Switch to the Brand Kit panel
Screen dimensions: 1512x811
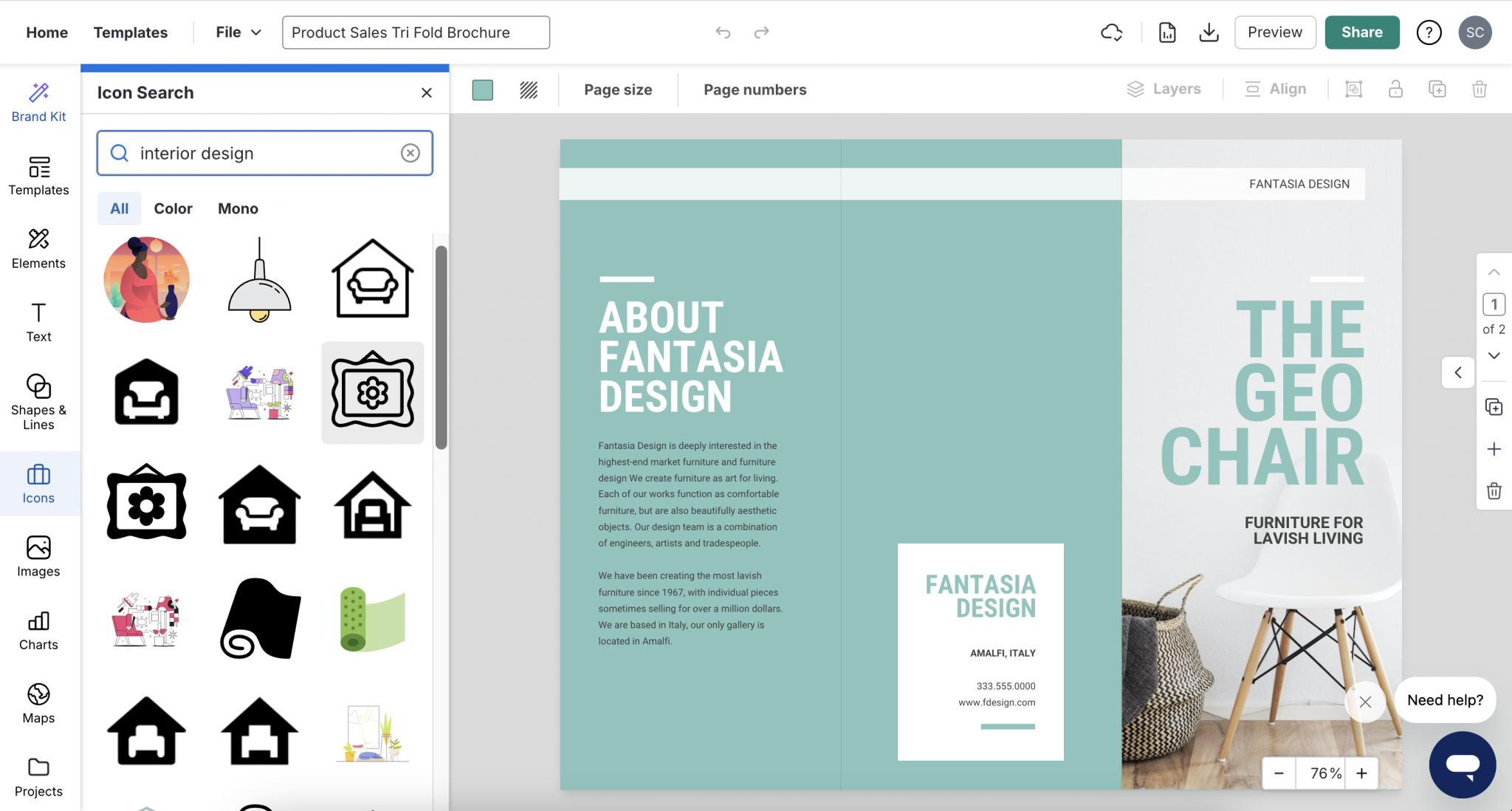click(38, 101)
